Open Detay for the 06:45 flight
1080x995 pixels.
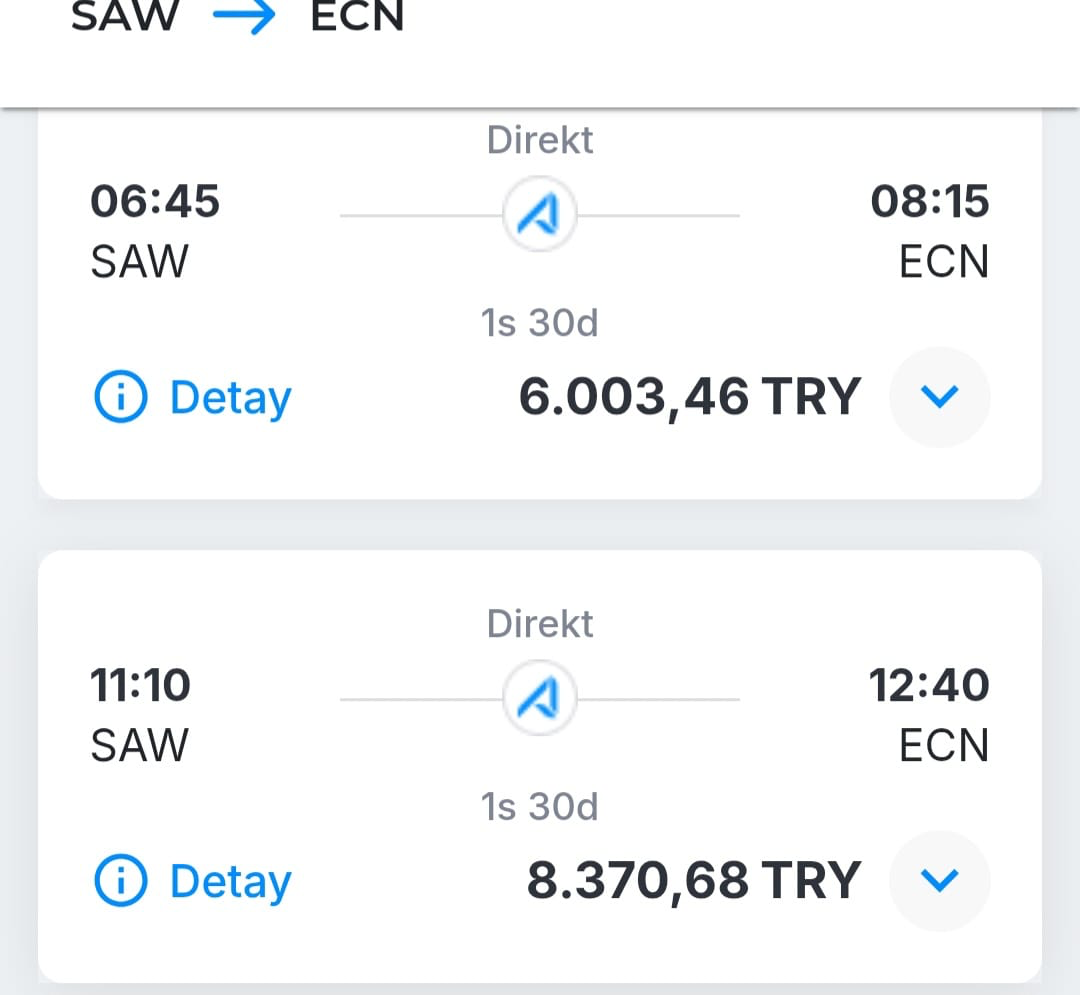click(x=230, y=398)
